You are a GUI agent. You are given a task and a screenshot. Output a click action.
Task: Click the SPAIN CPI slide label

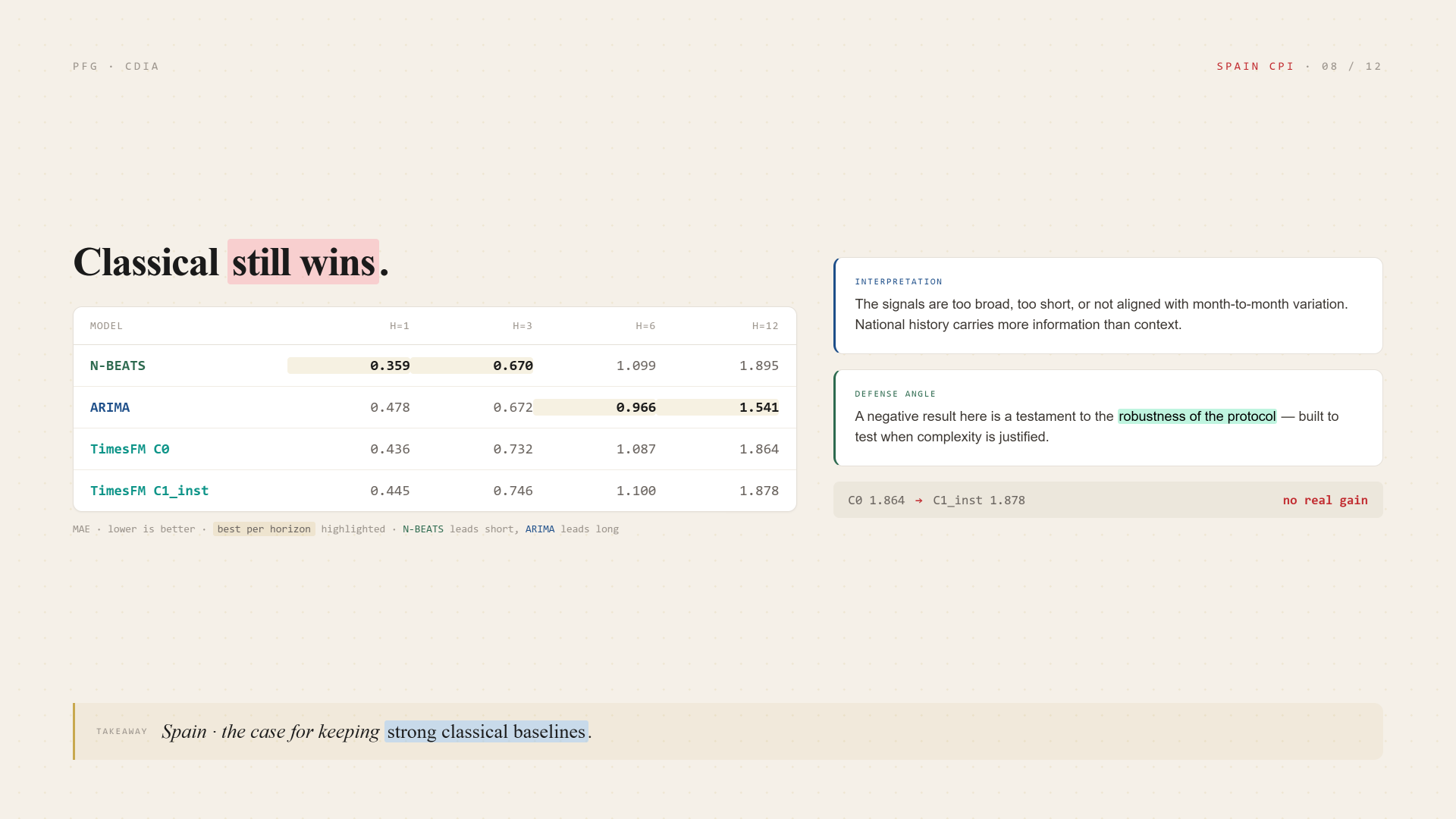point(1256,67)
